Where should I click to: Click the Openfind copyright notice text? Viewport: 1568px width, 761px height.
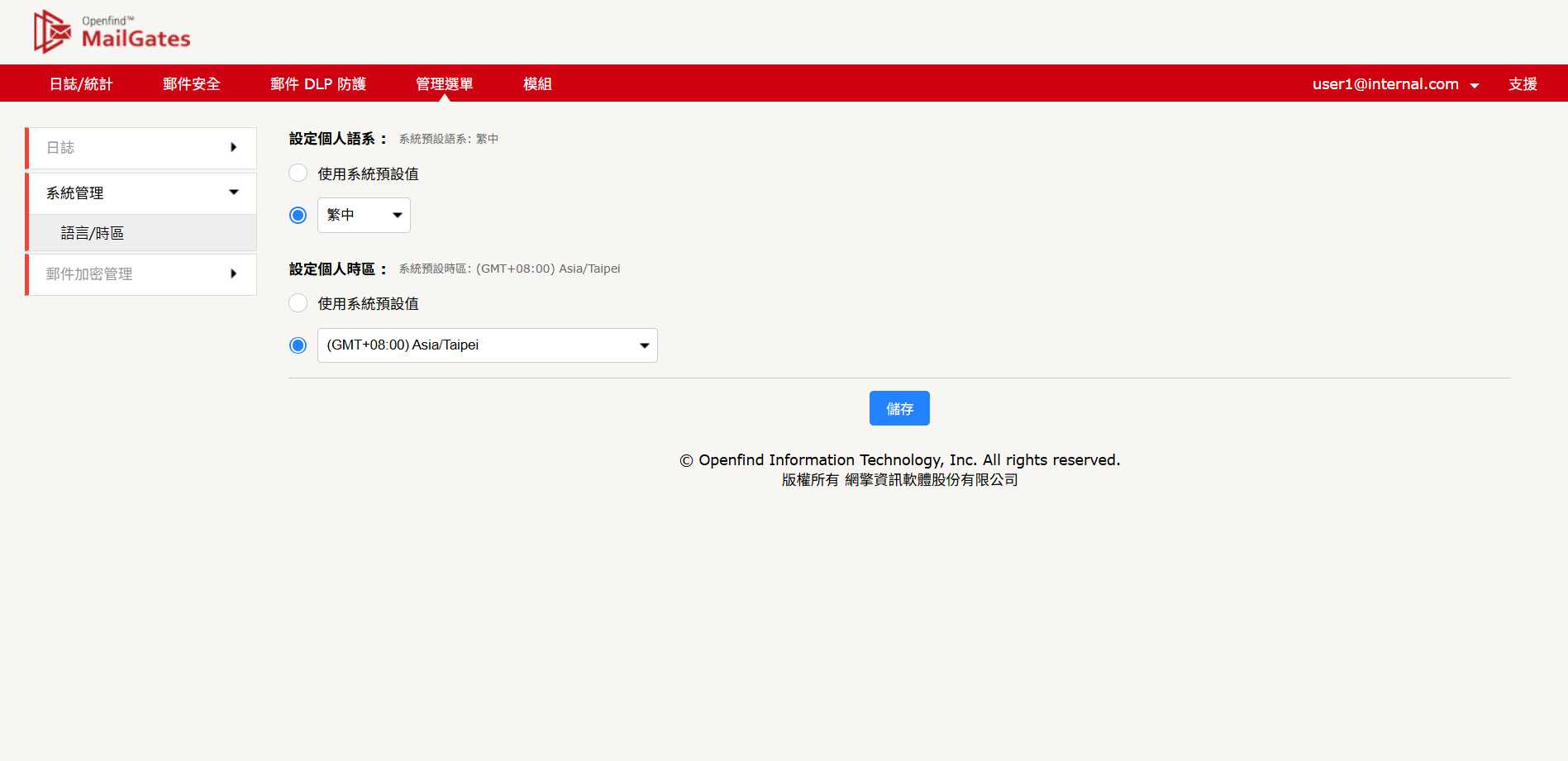pos(899,459)
